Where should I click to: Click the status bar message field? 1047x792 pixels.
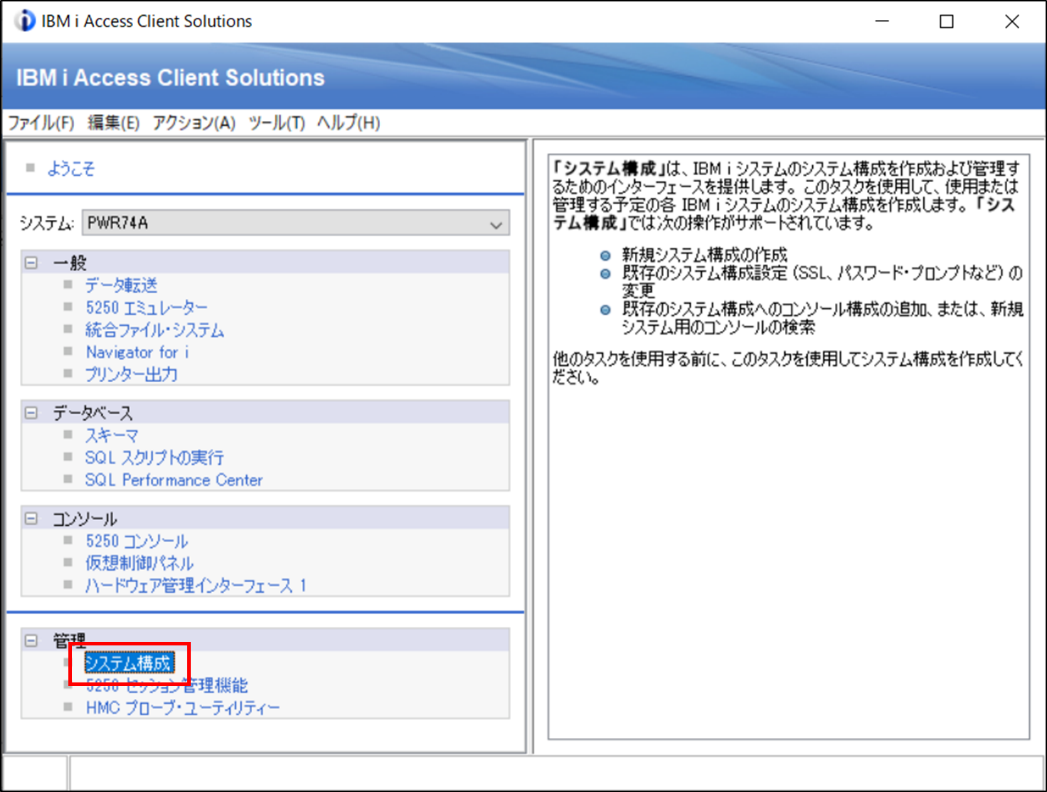[x=557, y=773]
